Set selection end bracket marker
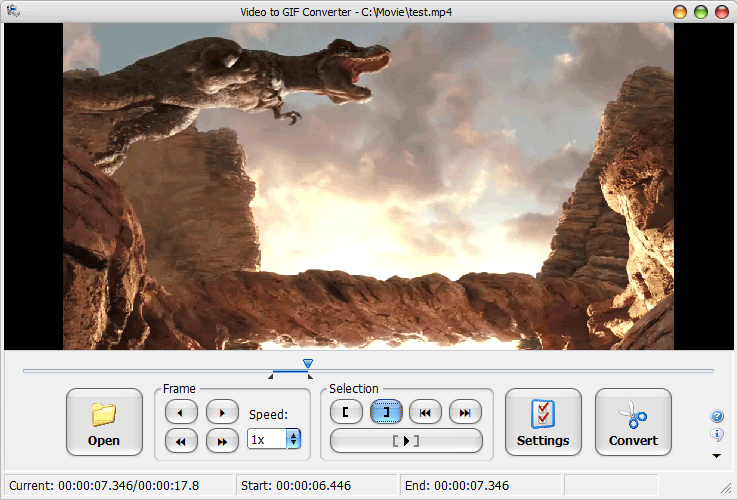 386,411
